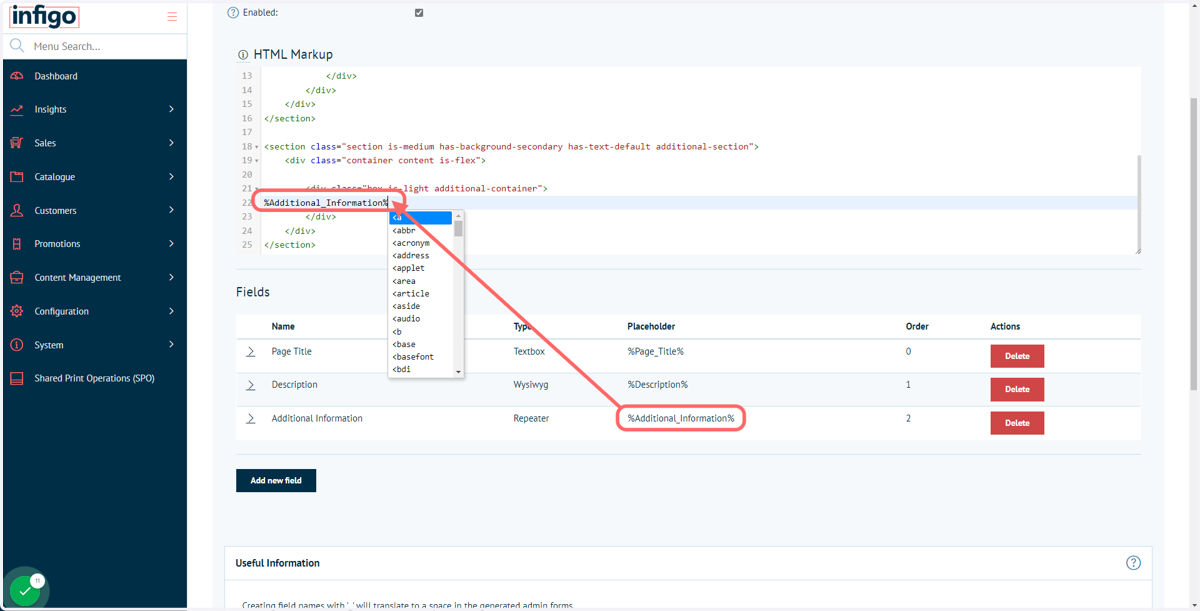The height and width of the screenshot is (611, 1200).
Task: Select <abbr autocomplete suggestion
Action: (x=421, y=231)
